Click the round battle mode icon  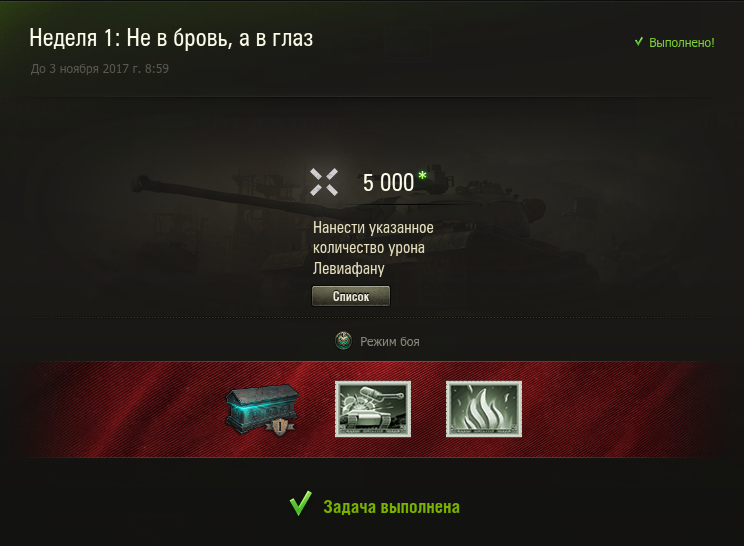coord(343,341)
